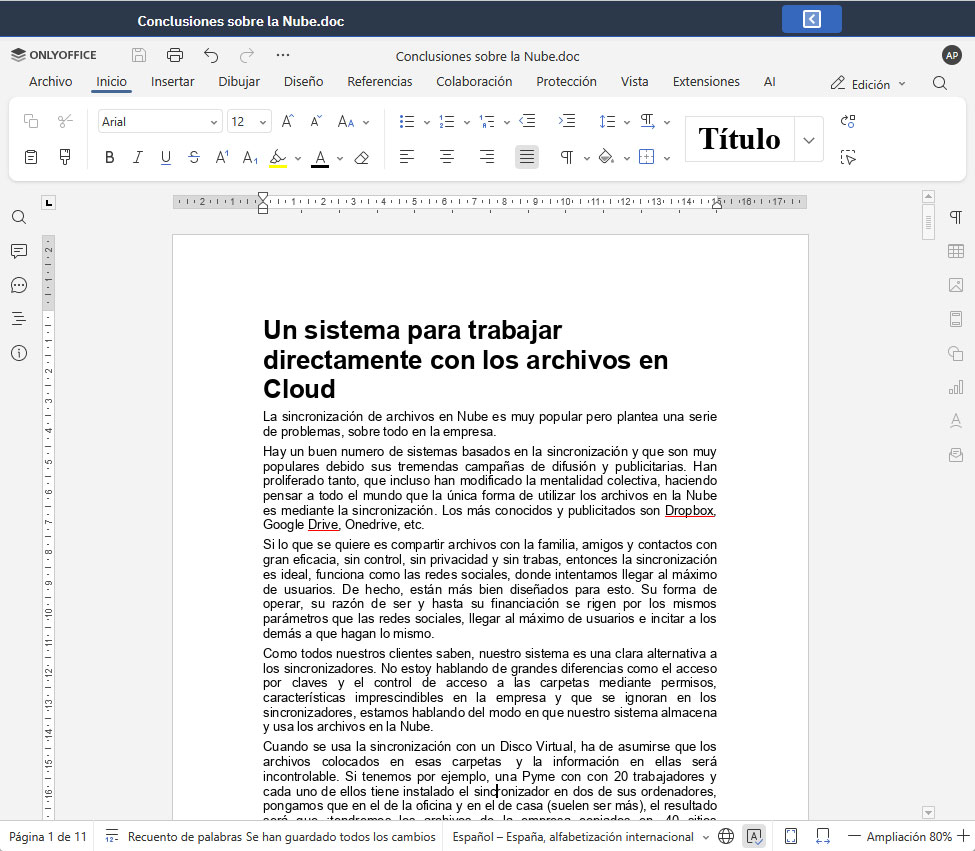This screenshot has width=975, height=851.
Task: Apply the black font color
Action: pos(320,157)
